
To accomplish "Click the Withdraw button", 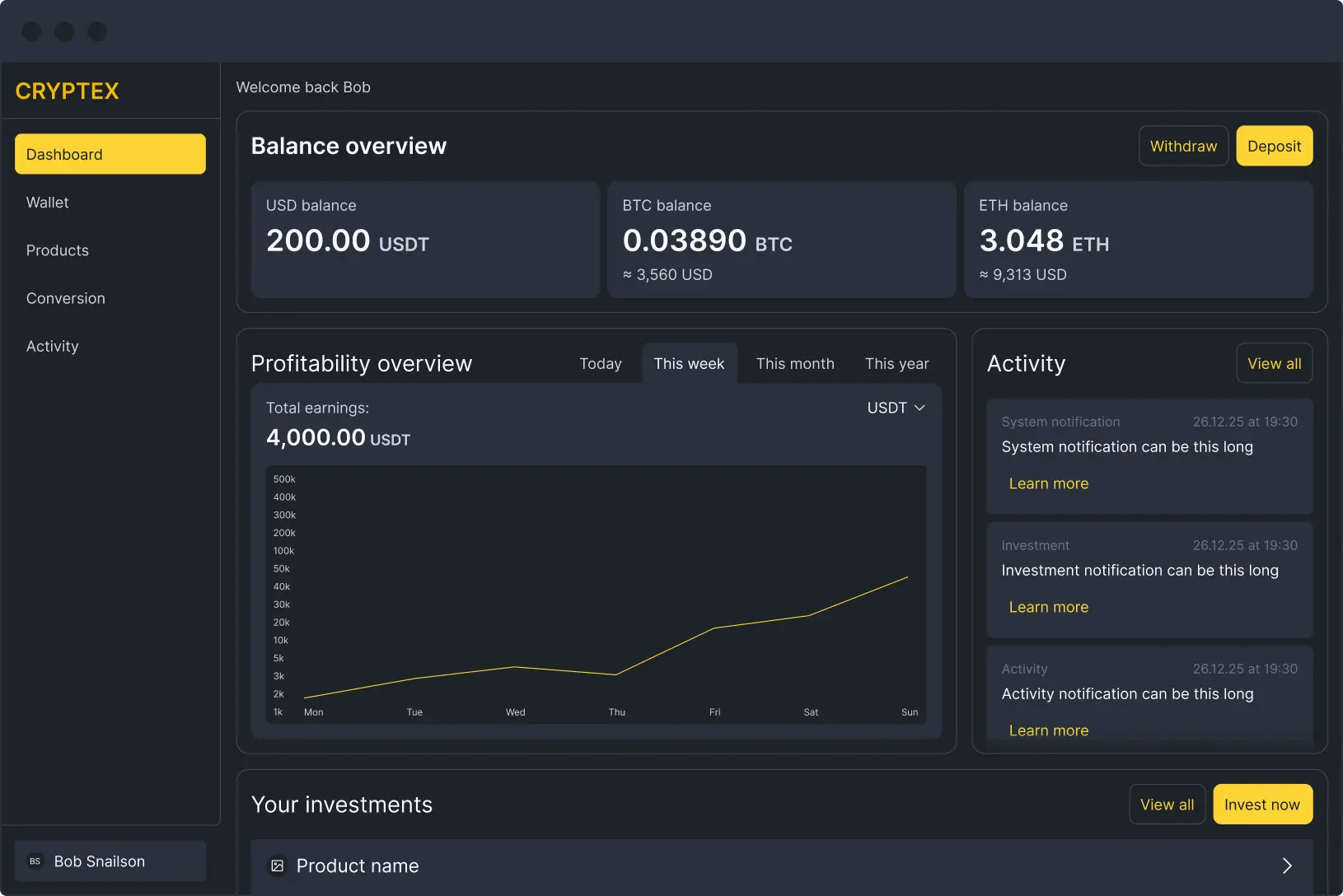I will [1184, 146].
